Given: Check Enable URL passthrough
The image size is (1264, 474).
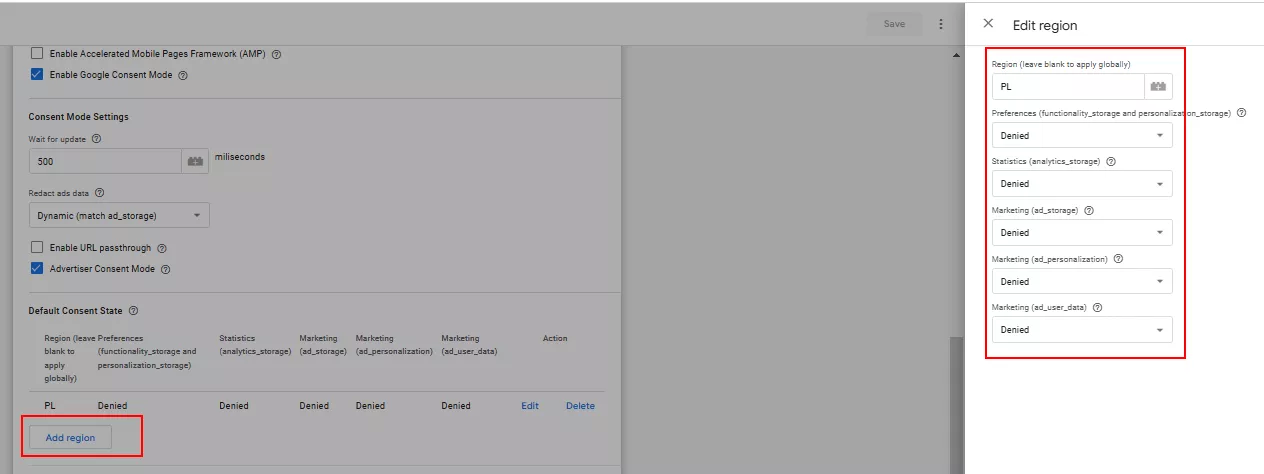Looking at the screenshot, I should click(x=37, y=248).
